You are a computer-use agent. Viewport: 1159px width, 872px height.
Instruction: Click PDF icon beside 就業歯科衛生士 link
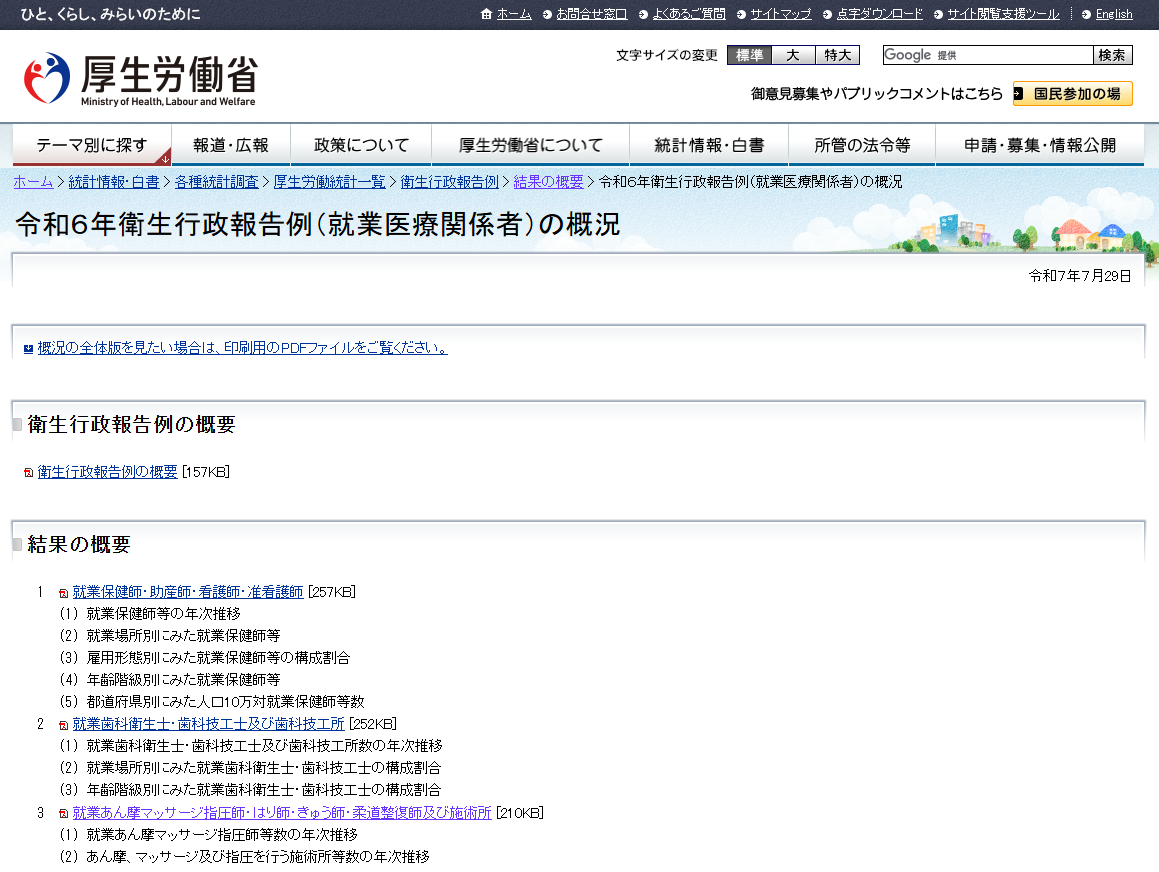coord(64,725)
